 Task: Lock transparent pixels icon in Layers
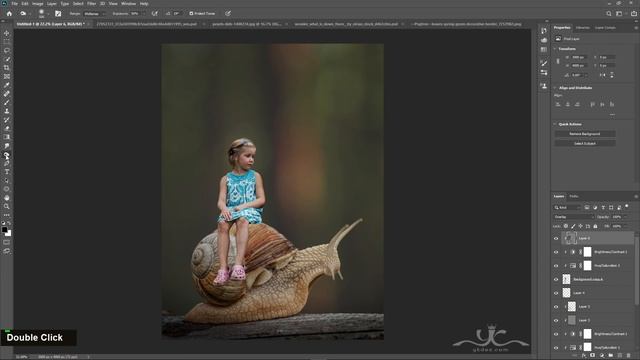click(x=566, y=226)
